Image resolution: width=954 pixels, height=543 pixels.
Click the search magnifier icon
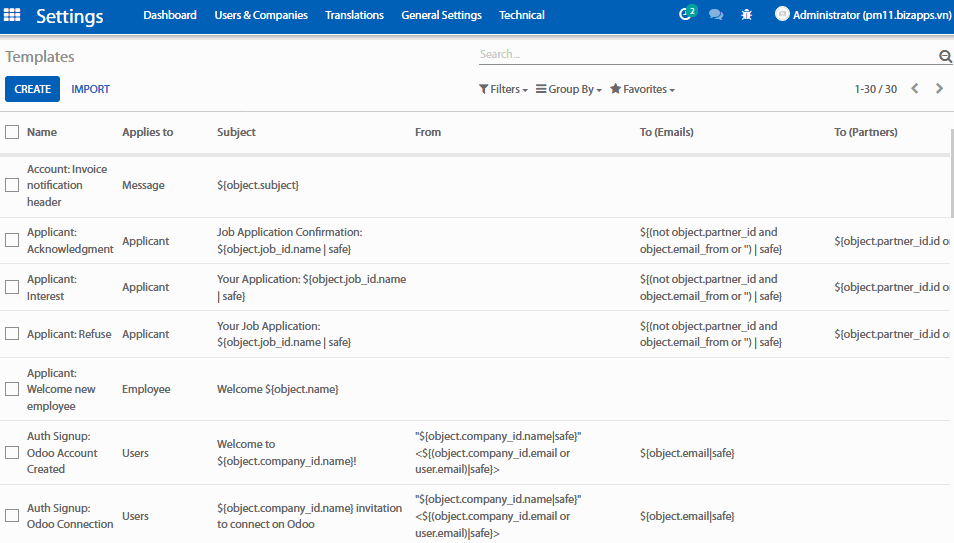pyautogui.click(x=945, y=56)
